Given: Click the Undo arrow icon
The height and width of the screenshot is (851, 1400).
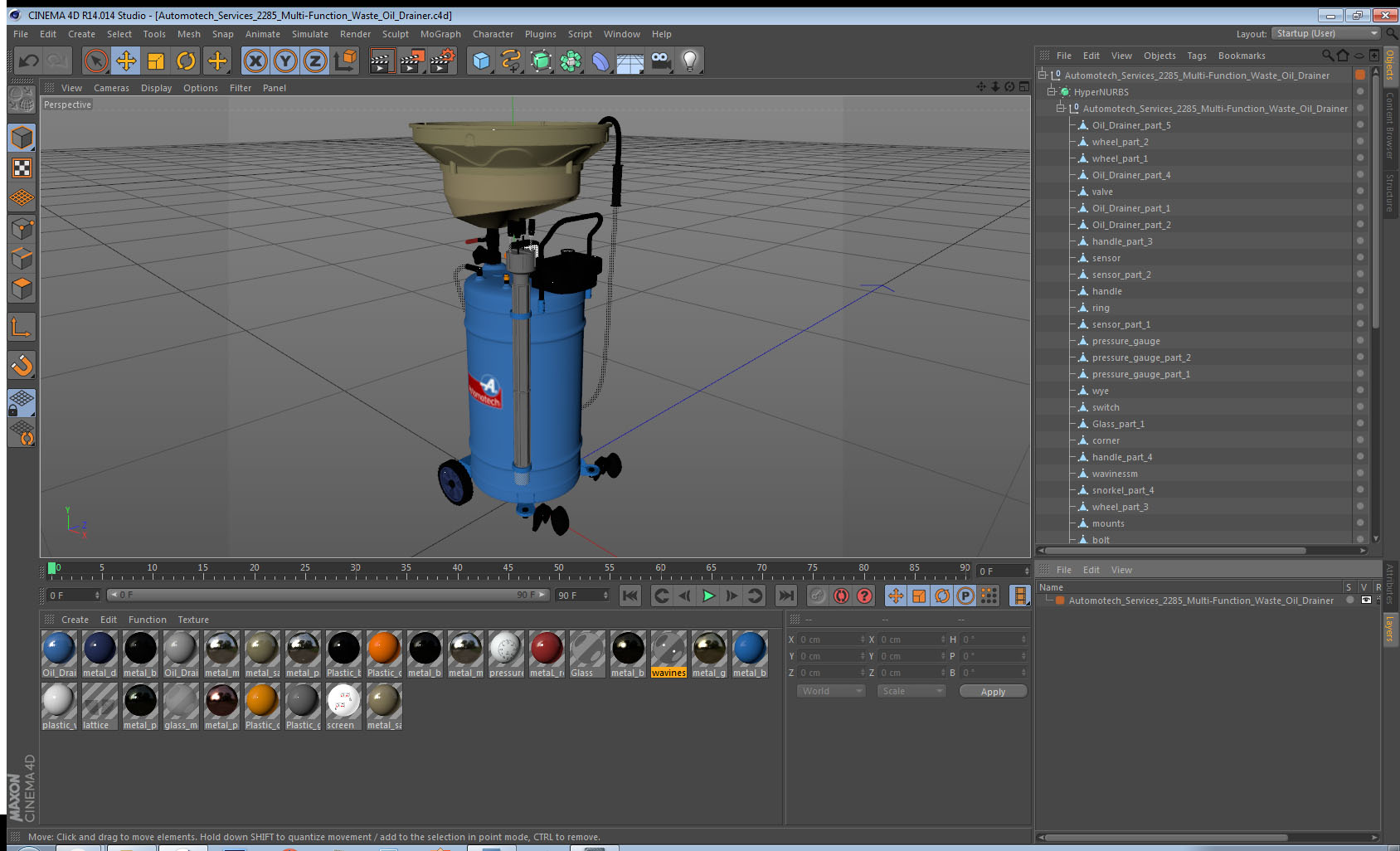Looking at the screenshot, I should 29,61.
